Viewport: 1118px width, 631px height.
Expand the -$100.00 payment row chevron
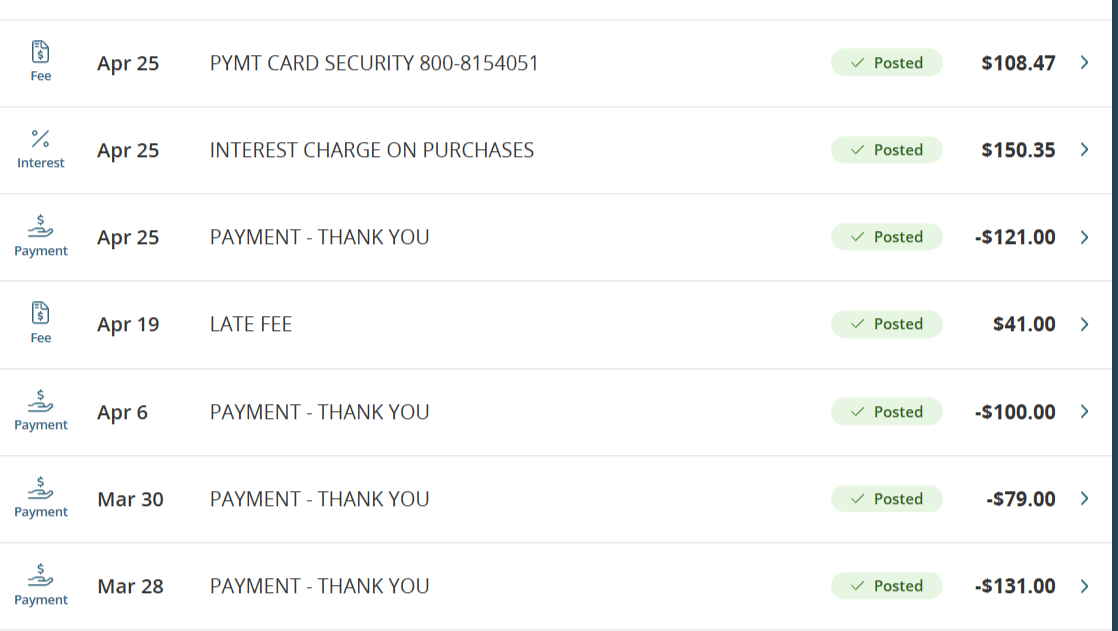tap(1085, 412)
